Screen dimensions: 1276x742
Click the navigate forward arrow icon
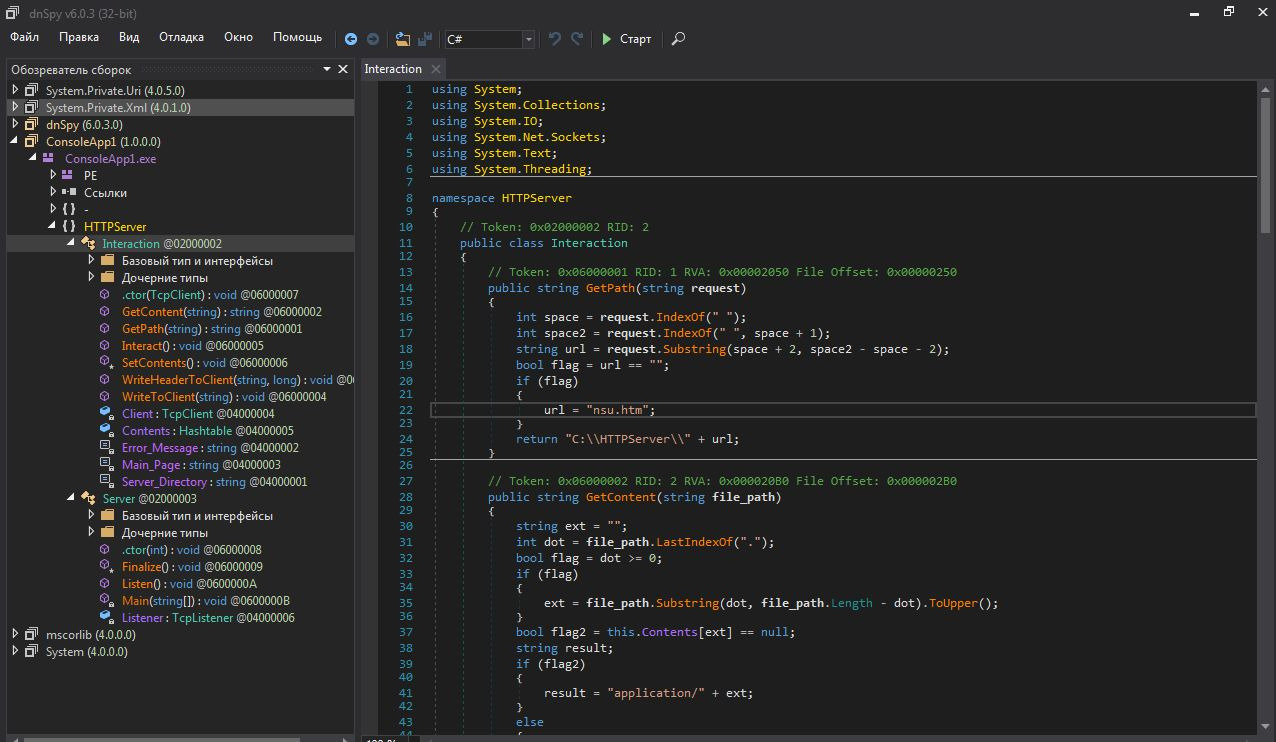click(x=373, y=39)
